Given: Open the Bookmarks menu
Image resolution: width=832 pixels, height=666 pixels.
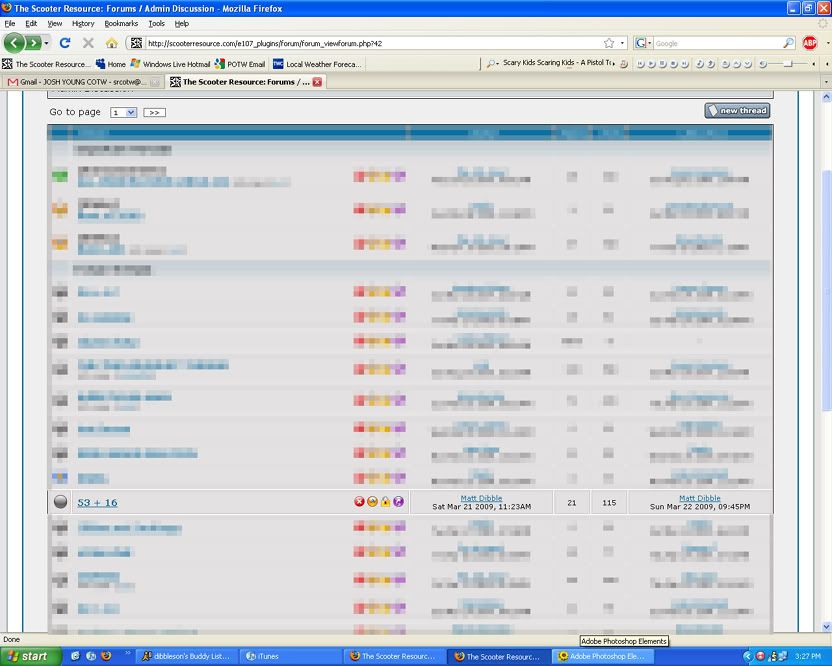Looking at the screenshot, I should coord(121,23).
